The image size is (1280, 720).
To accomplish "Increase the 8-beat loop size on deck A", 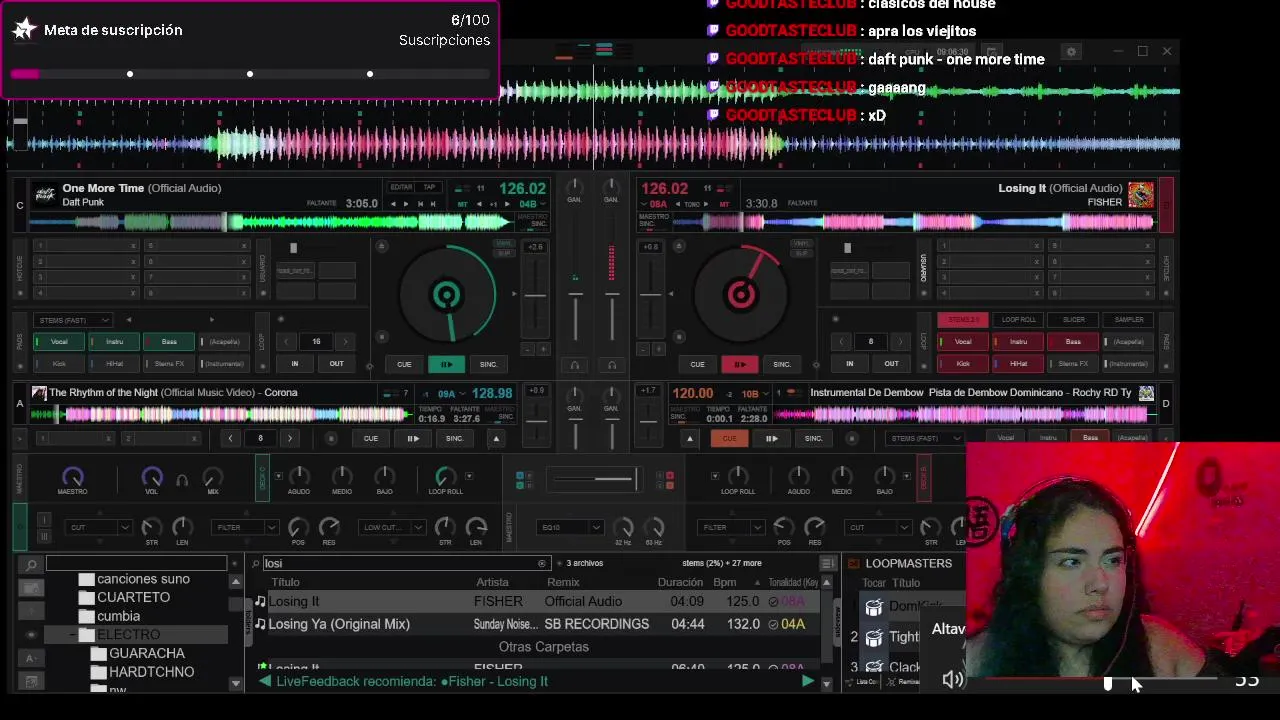I will 290,438.
